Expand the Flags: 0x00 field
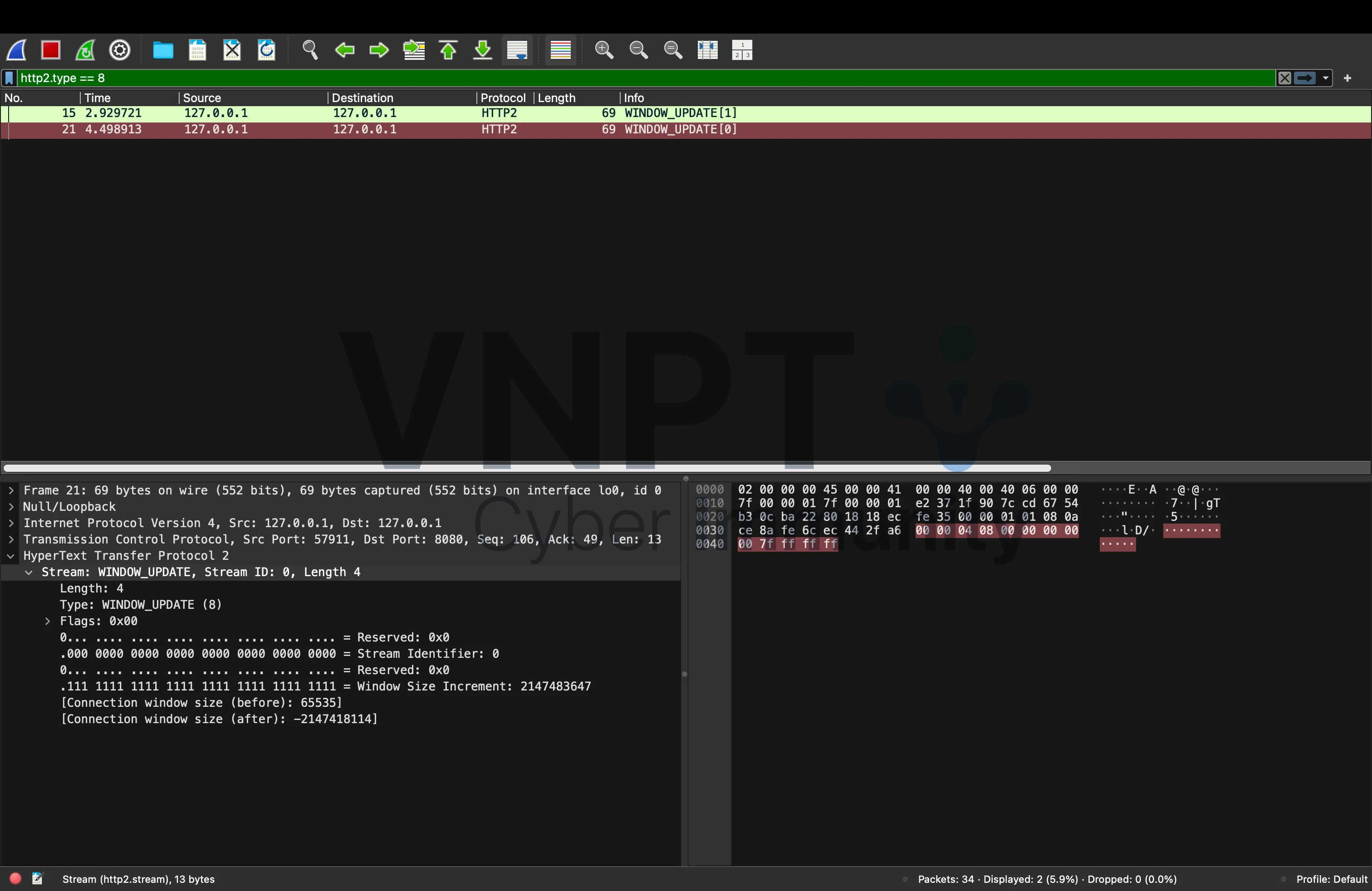The height and width of the screenshot is (891, 1372). [x=47, y=621]
